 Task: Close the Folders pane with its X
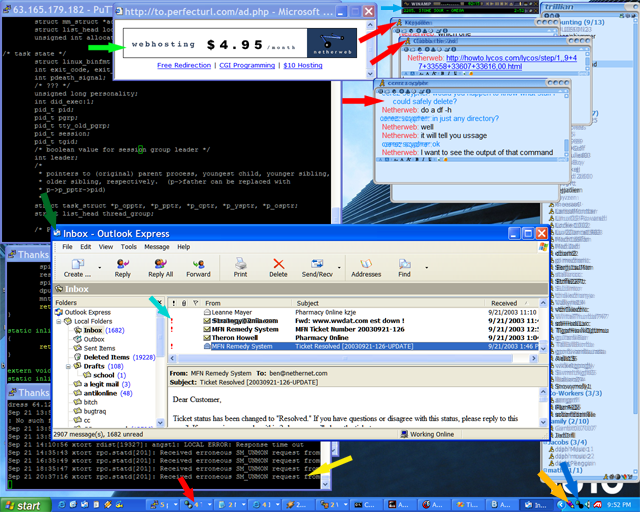click(160, 303)
